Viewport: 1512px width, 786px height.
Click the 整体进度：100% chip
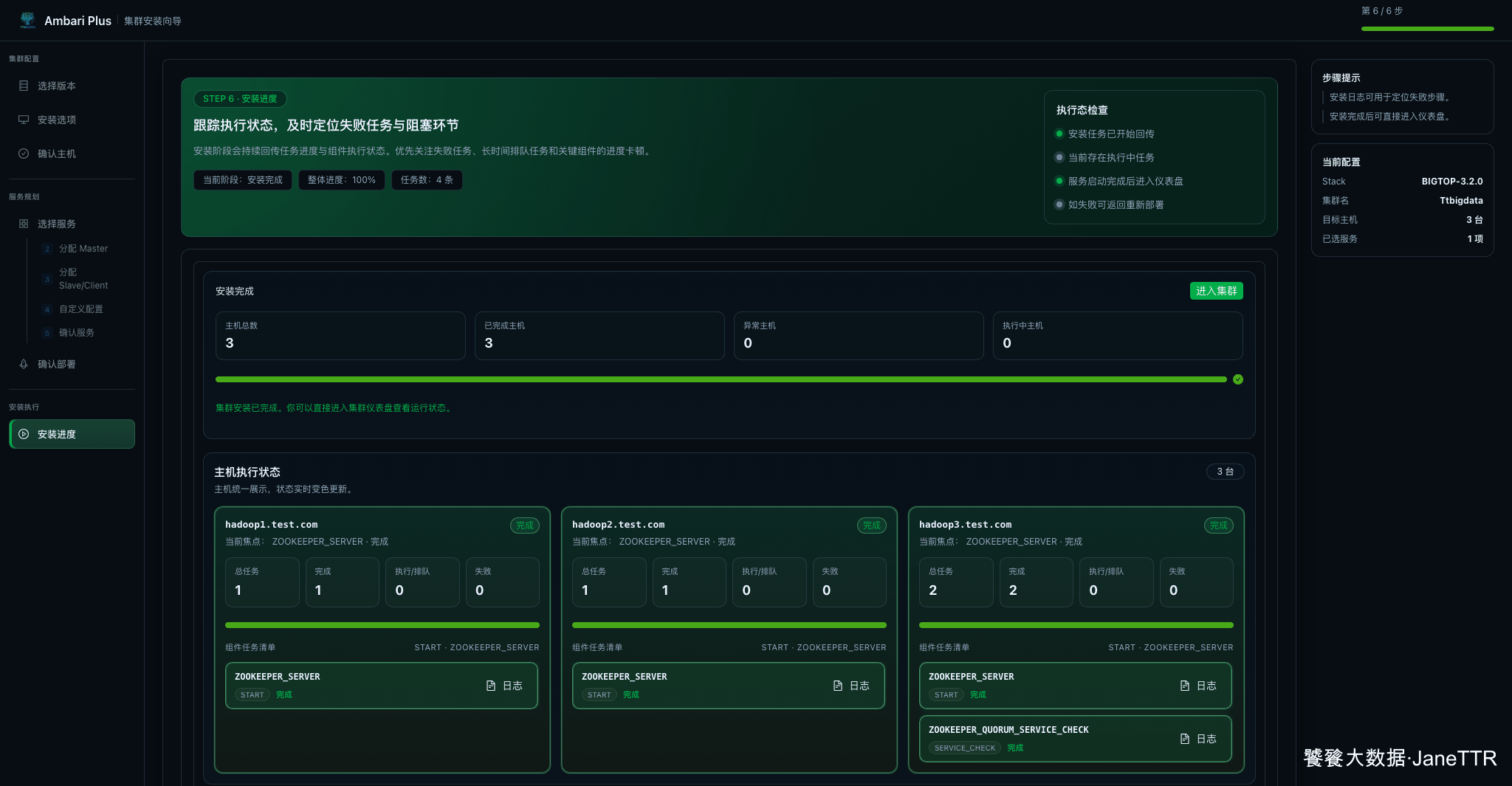click(x=341, y=180)
